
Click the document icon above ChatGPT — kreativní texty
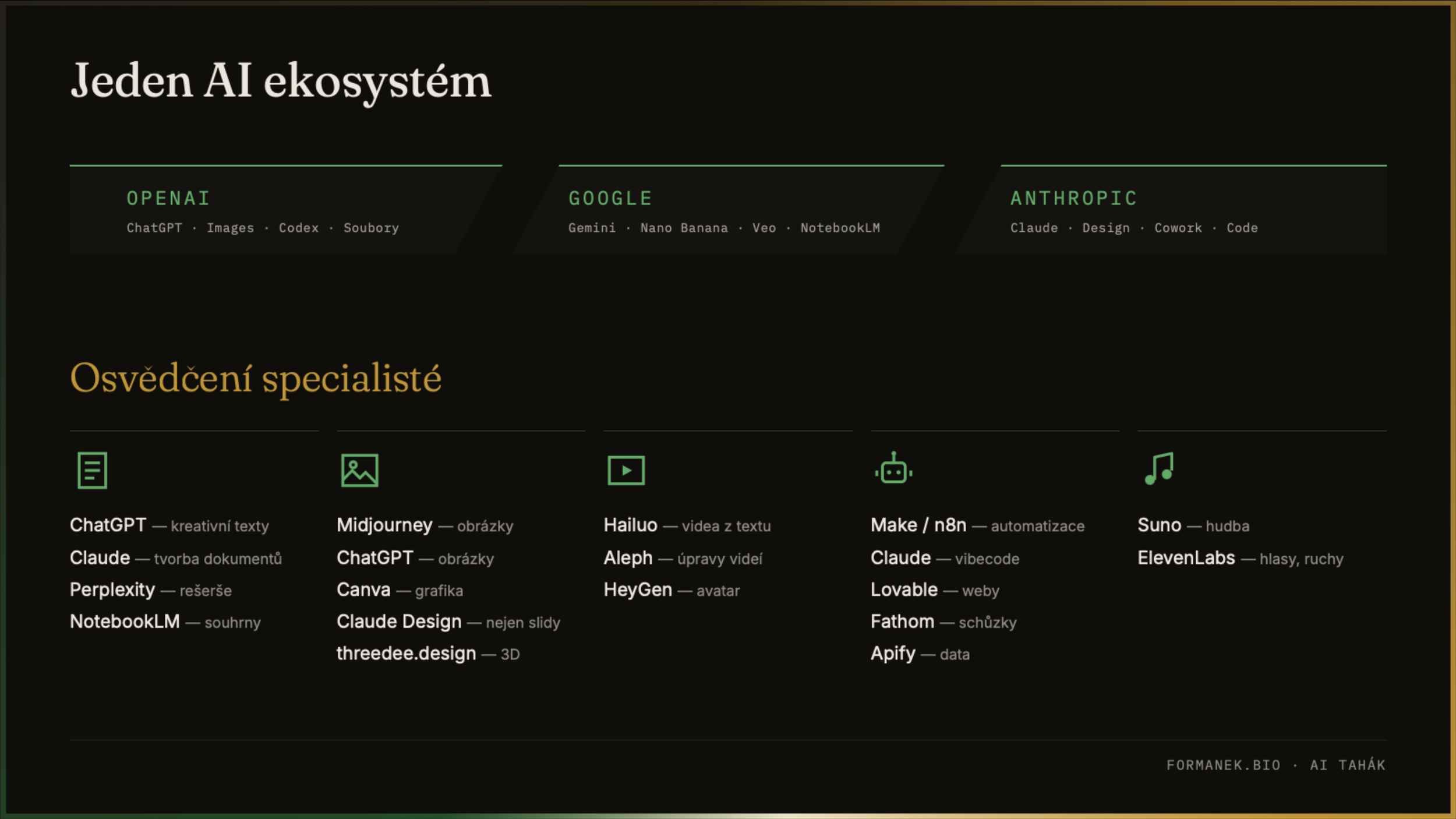click(x=92, y=470)
